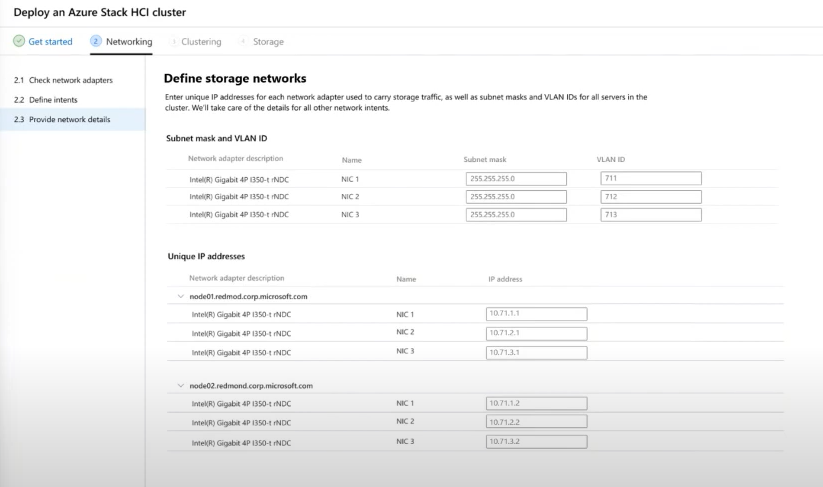823x487 pixels.
Task: Click the IP address column header
Action: tap(505, 279)
